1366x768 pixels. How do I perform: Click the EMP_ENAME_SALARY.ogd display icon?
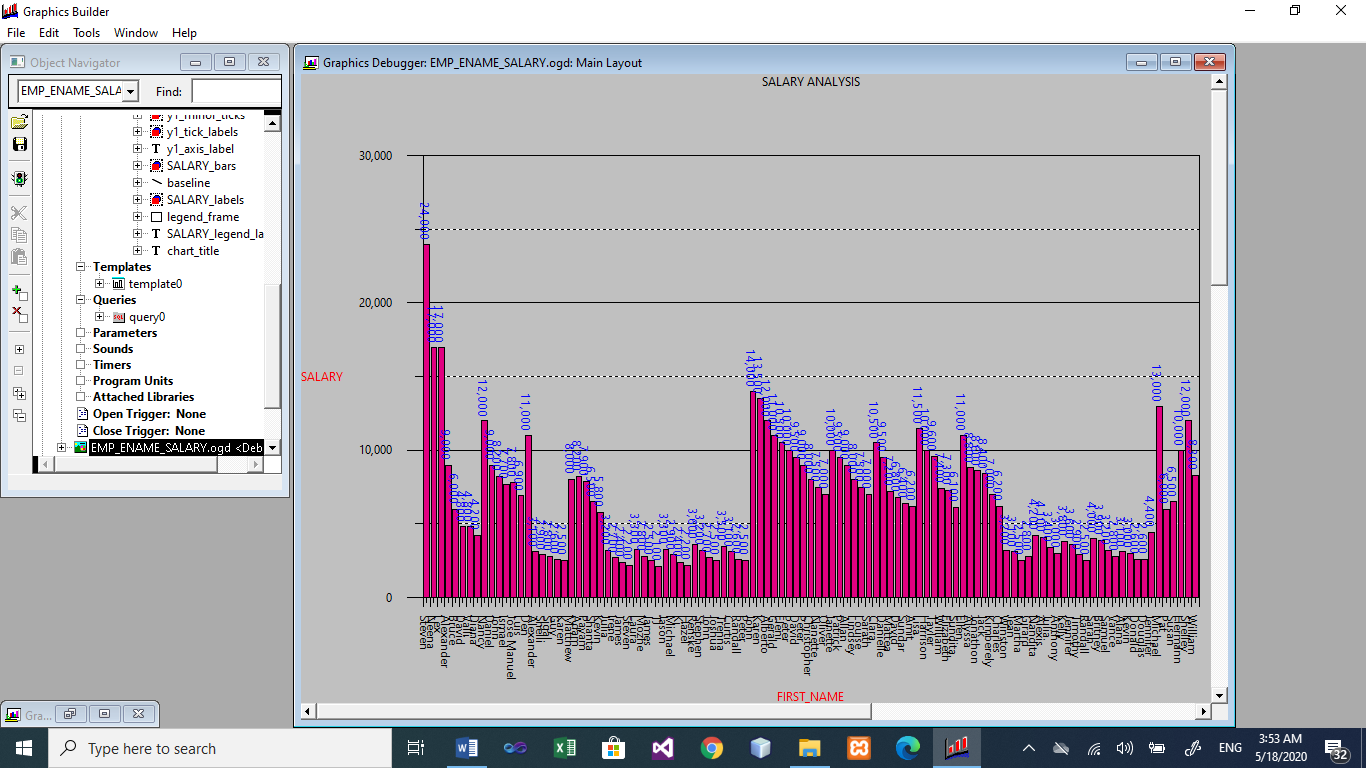81,448
